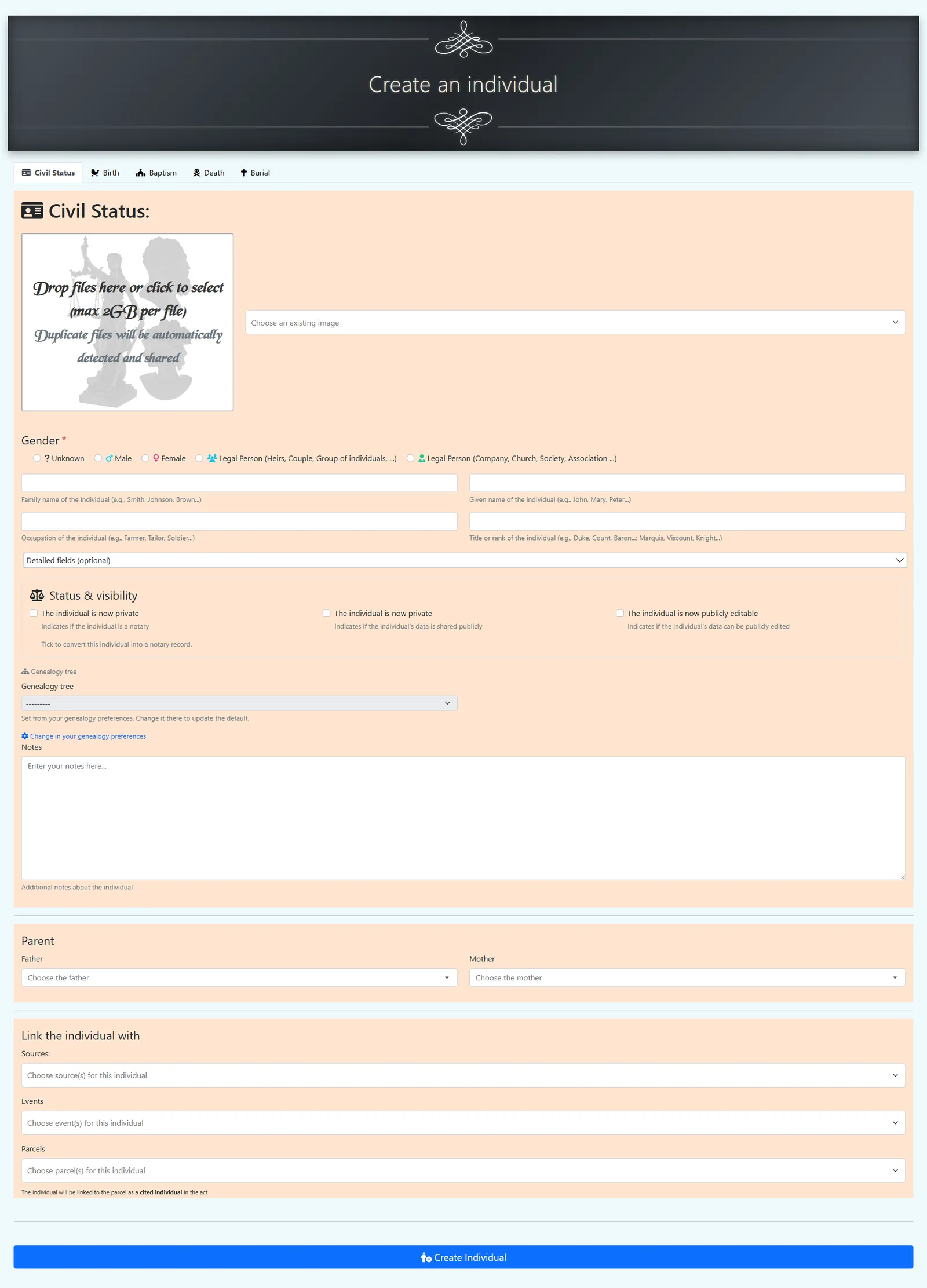Open the Civil Status tab
Screen dimensions: 927x1288
[x=49, y=173]
